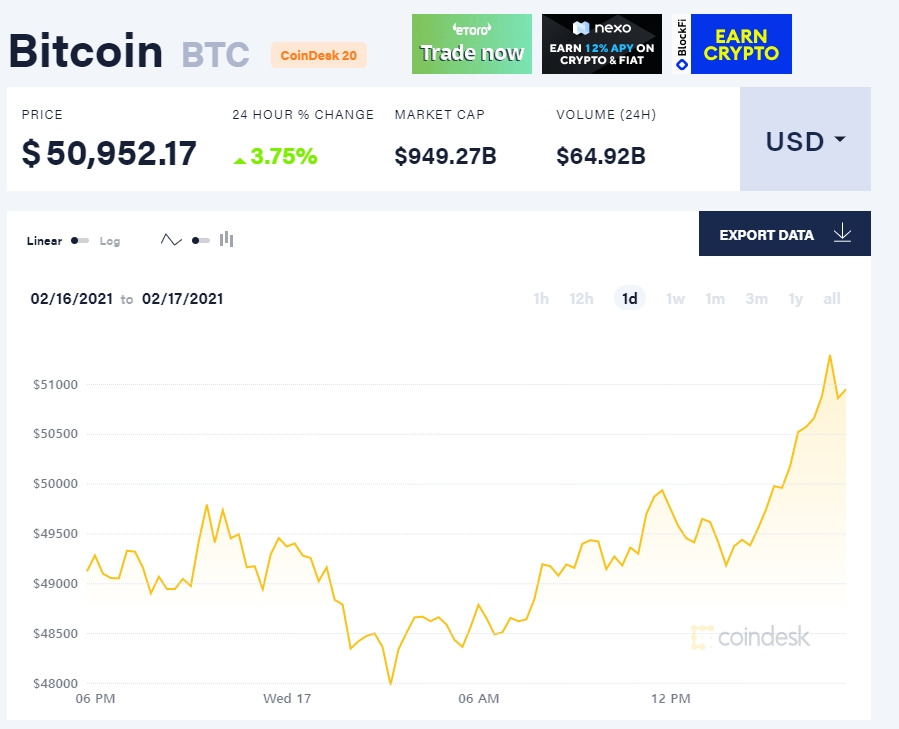Click the coindesk watermark logo
Screen dimensions: 899x729
pyautogui.click(x=750, y=637)
